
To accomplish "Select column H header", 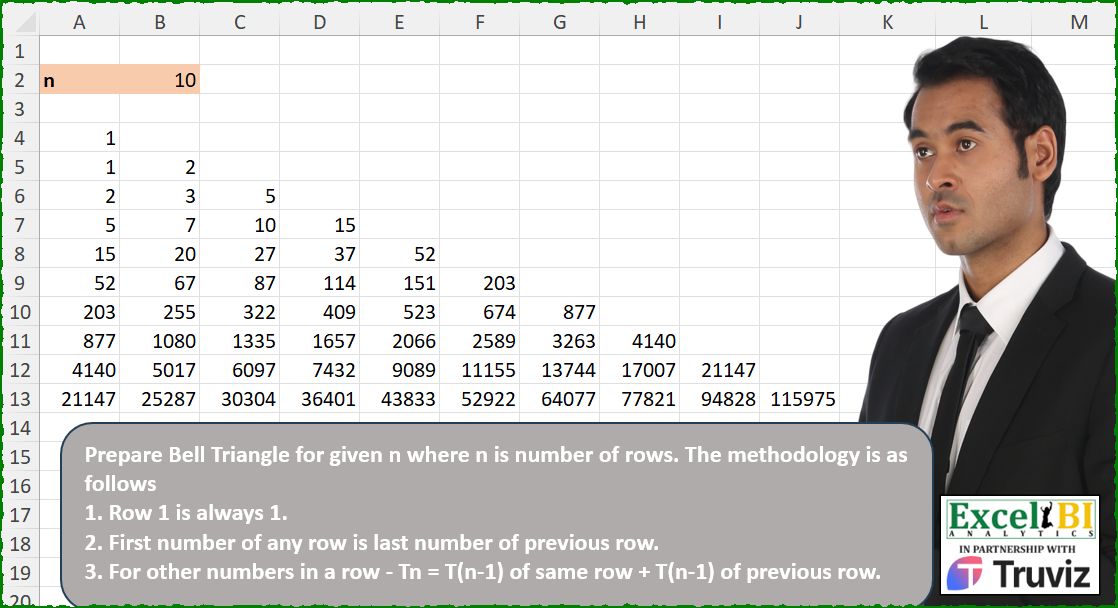I will tap(640, 22).
